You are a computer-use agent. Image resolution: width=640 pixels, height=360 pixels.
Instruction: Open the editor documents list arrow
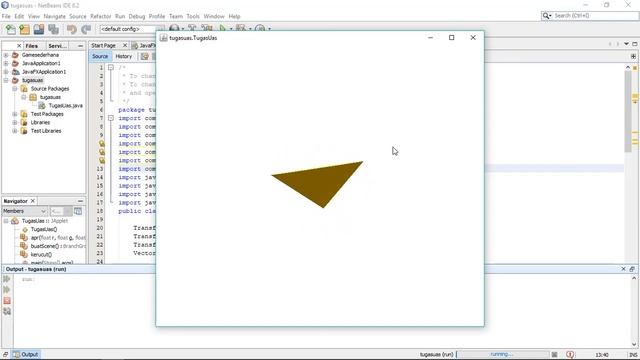click(x=626, y=44)
